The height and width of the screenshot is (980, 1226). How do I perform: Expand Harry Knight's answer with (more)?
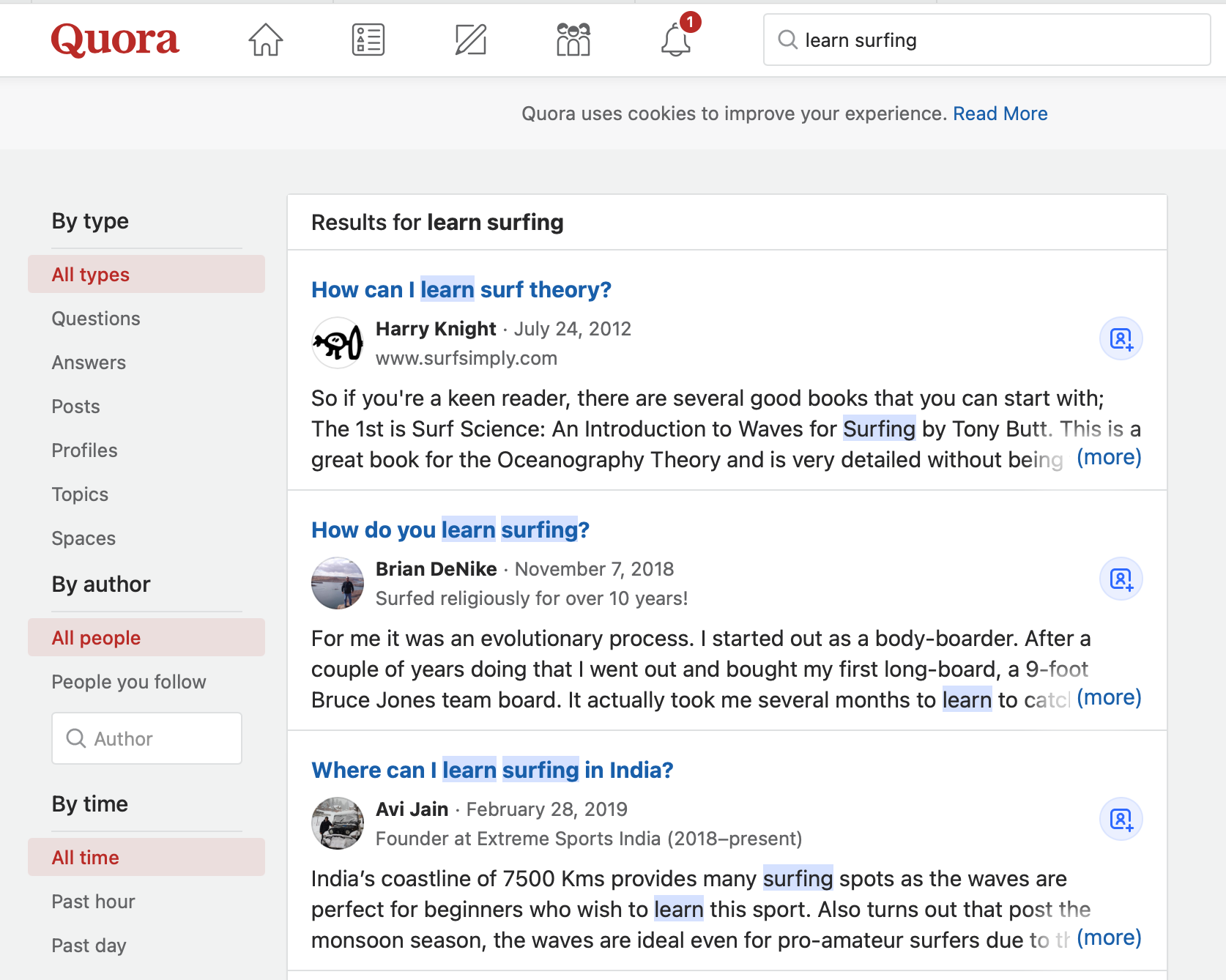[x=1109, y=458]
